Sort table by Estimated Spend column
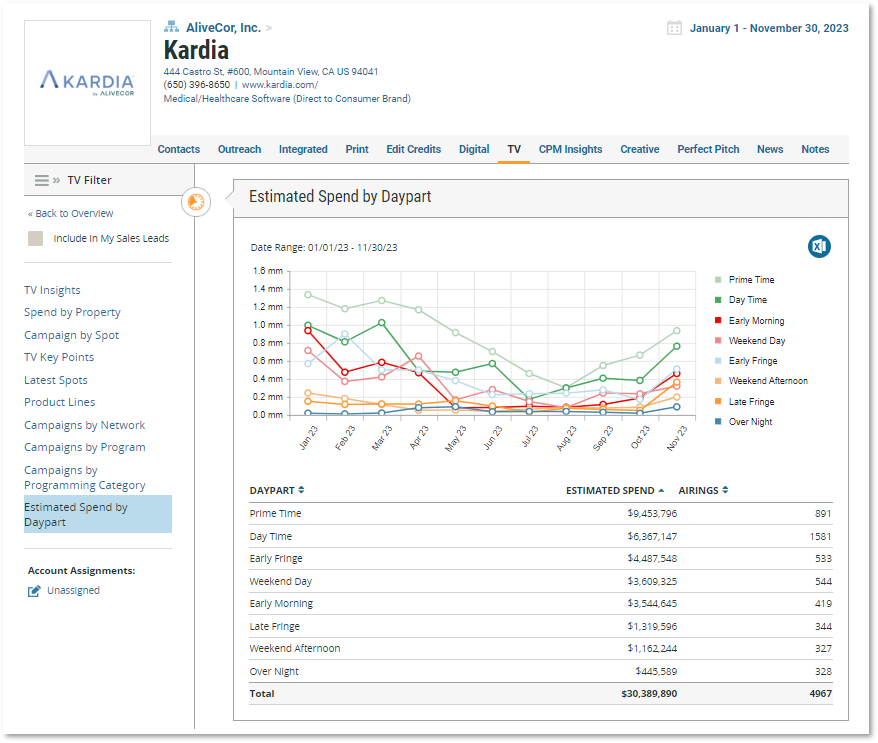The width and height of the screenshot is (878, 743). [x=615, y=490]
